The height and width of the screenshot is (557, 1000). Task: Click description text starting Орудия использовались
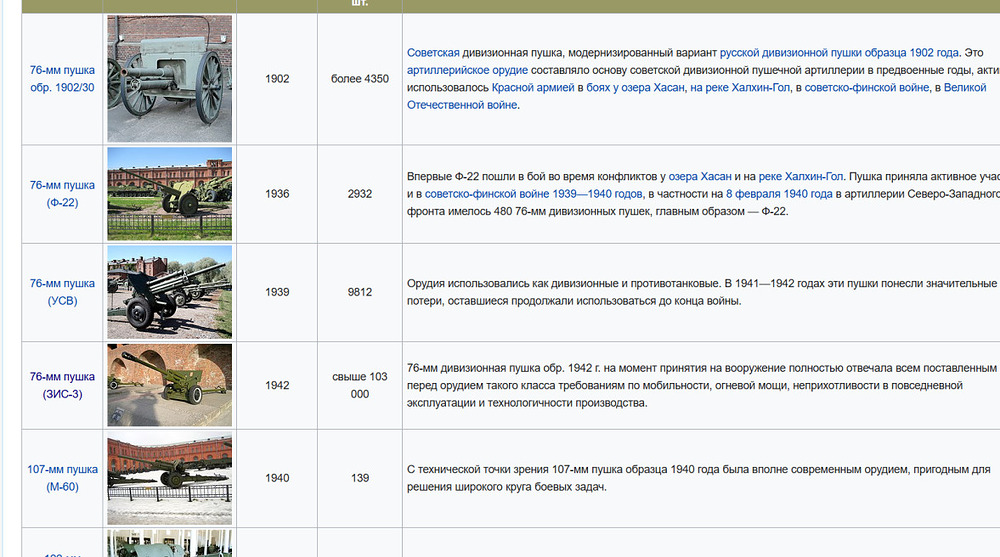pyautogui.click(x=702, y=292)
